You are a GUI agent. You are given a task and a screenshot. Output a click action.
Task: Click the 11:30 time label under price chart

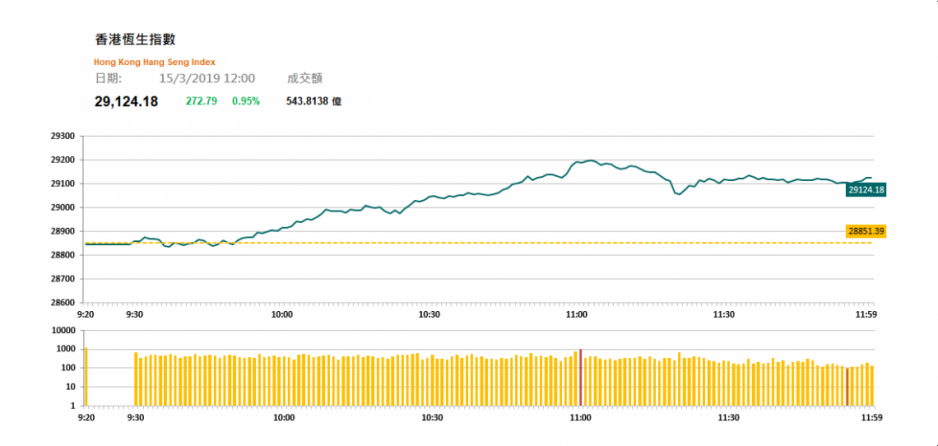(724, 314)
